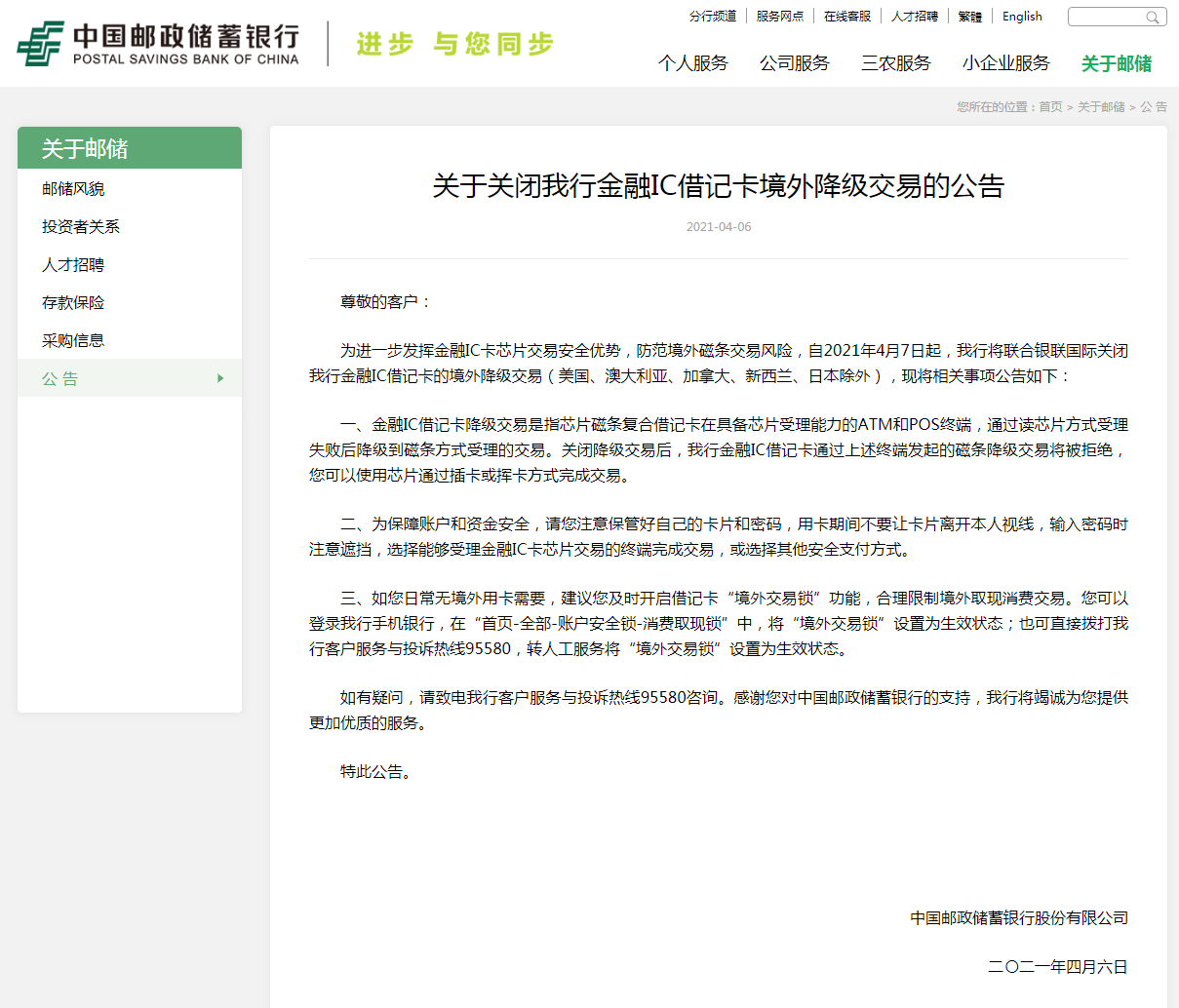The image size is (1179, 1008).
Task: Open 分行频道 top link
Action: click(x=713, y=17)
